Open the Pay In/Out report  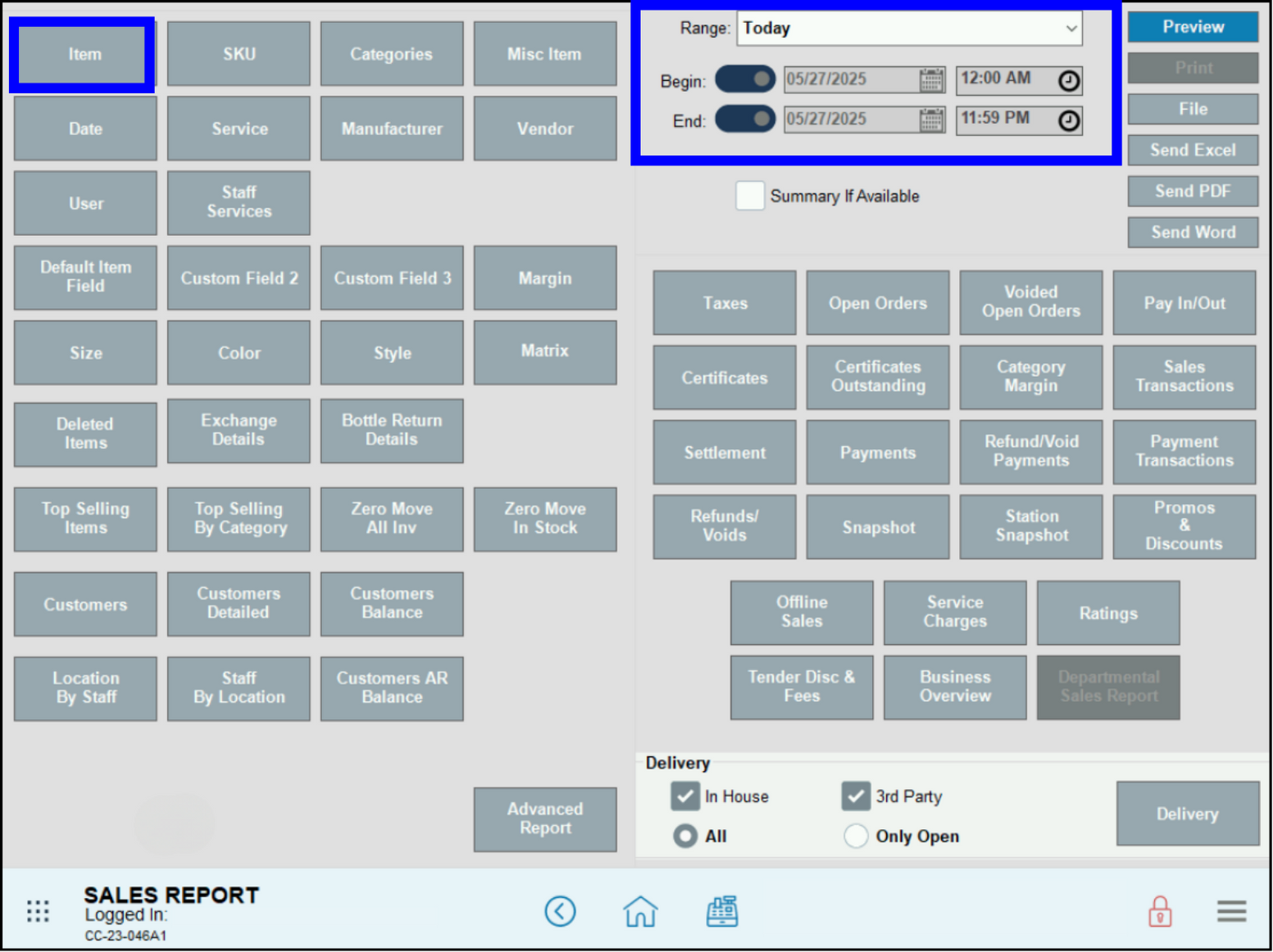tap(1184, 302)
